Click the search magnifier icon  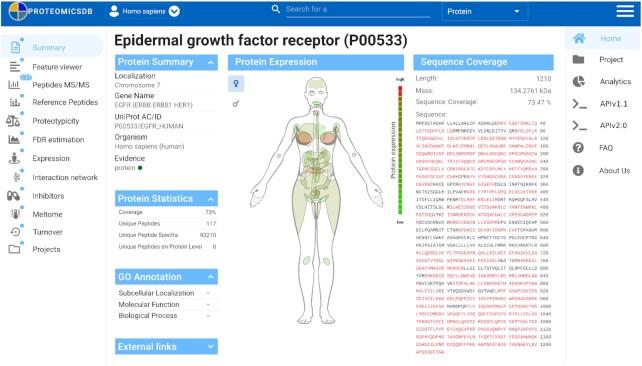[x=276, y=9]
